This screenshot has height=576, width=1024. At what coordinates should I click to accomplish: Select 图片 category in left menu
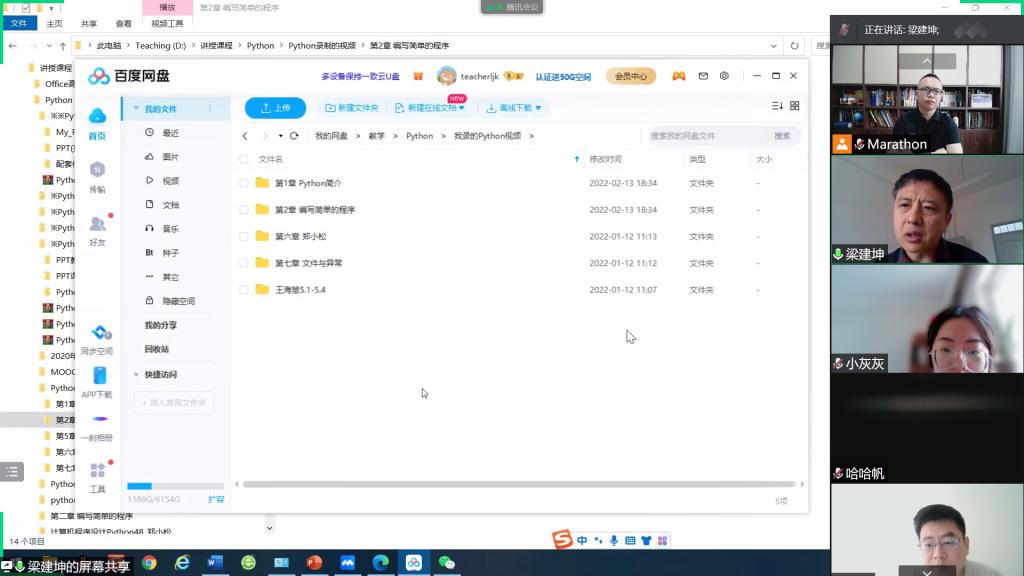[170, 157]
